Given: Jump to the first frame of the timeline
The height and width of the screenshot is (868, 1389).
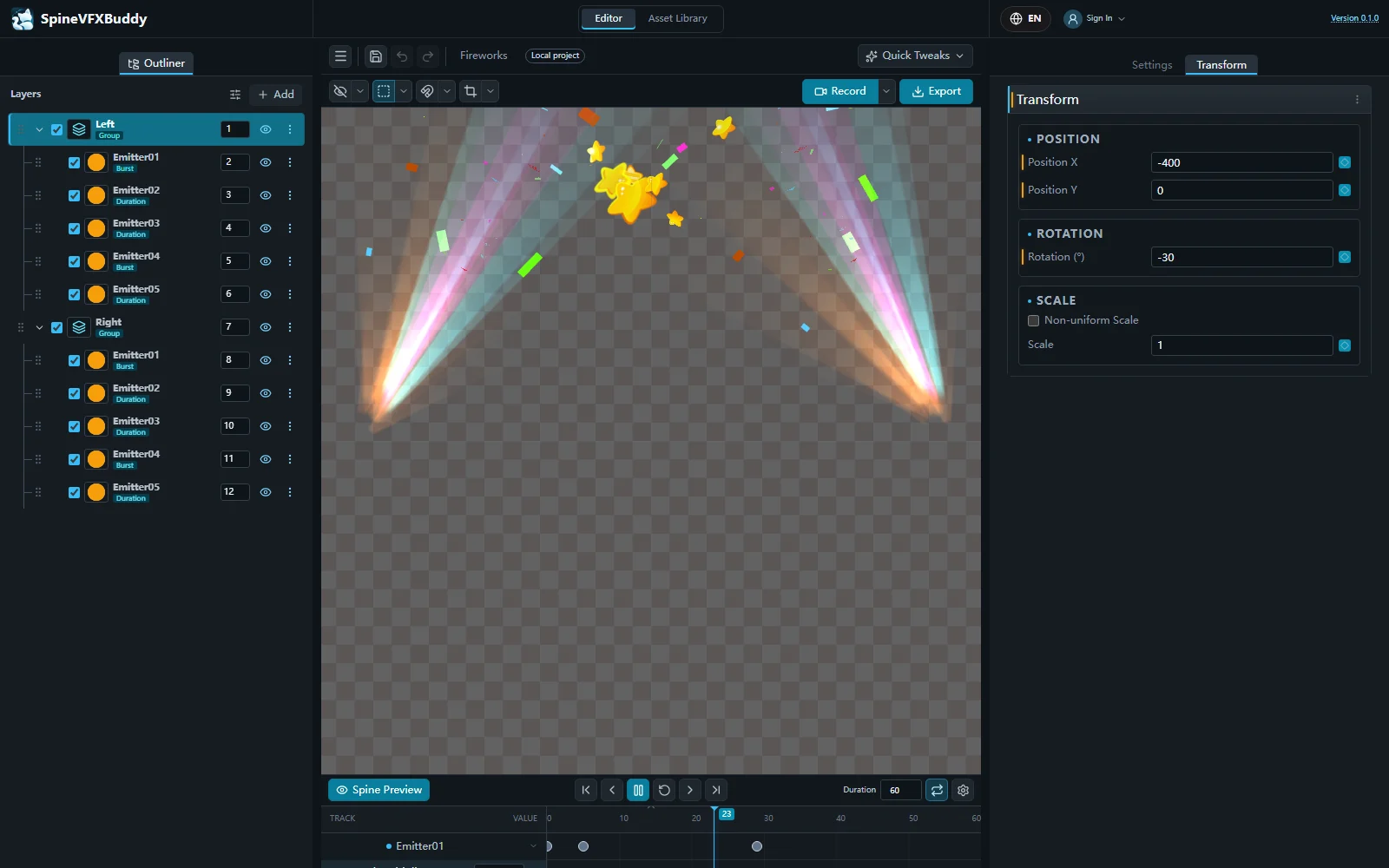Looking at the screenshot, I should tap(586, 790).
